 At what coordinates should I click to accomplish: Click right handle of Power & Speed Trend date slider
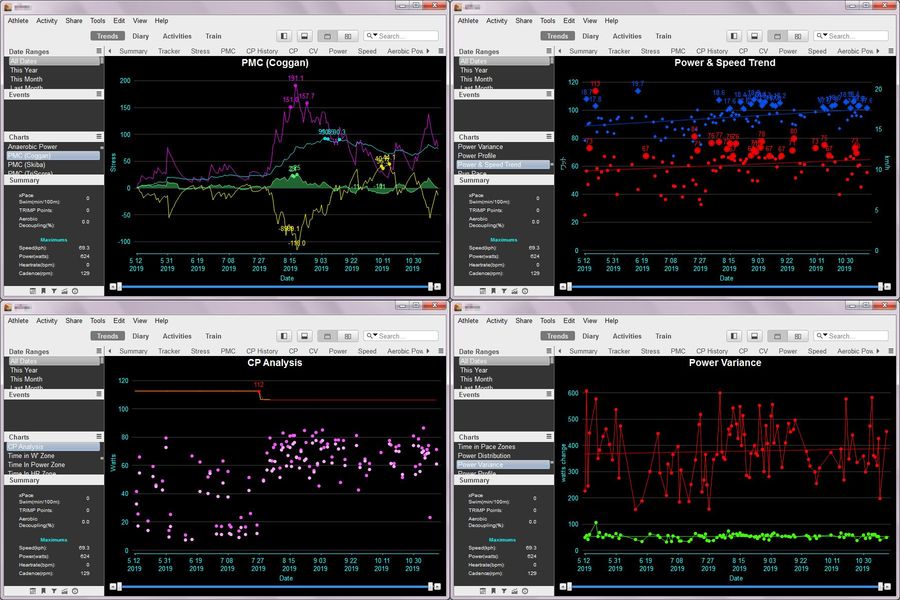tap(880, 287)
